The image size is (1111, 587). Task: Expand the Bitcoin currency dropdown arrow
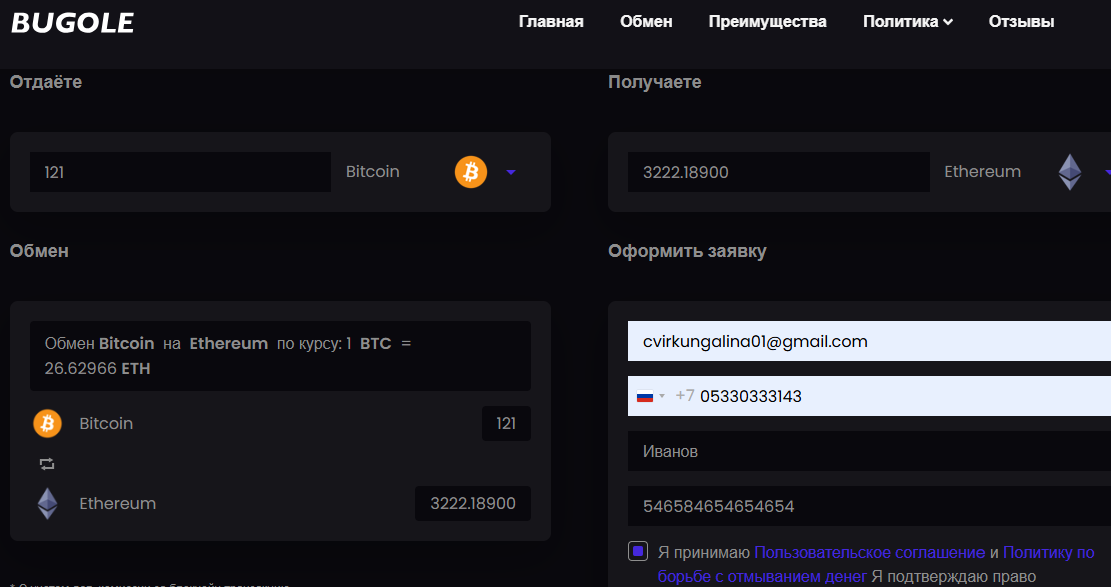(x=512, y=172)
